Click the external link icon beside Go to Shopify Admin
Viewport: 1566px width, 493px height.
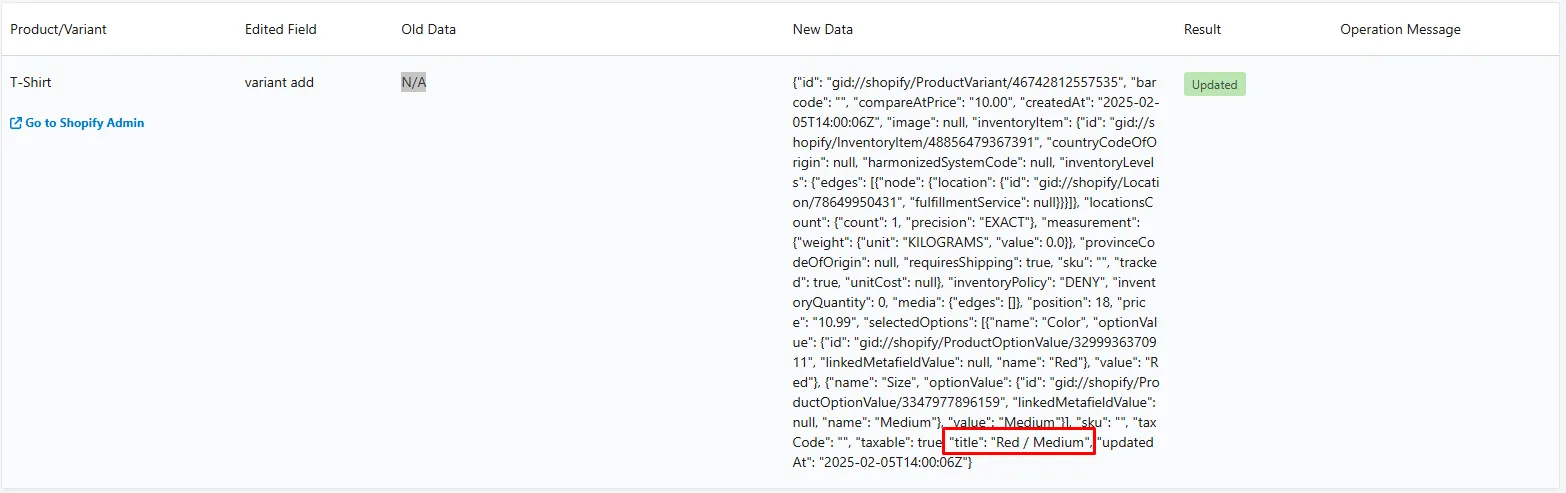tap(16, 123)
